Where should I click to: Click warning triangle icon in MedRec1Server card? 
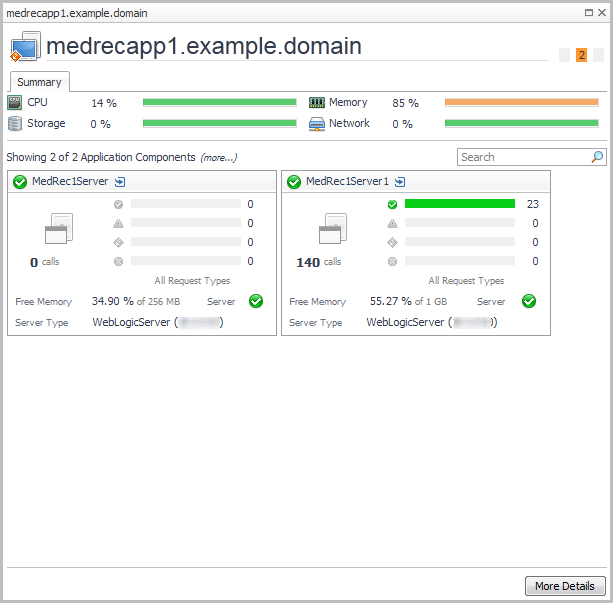click(x=118, y=223)
